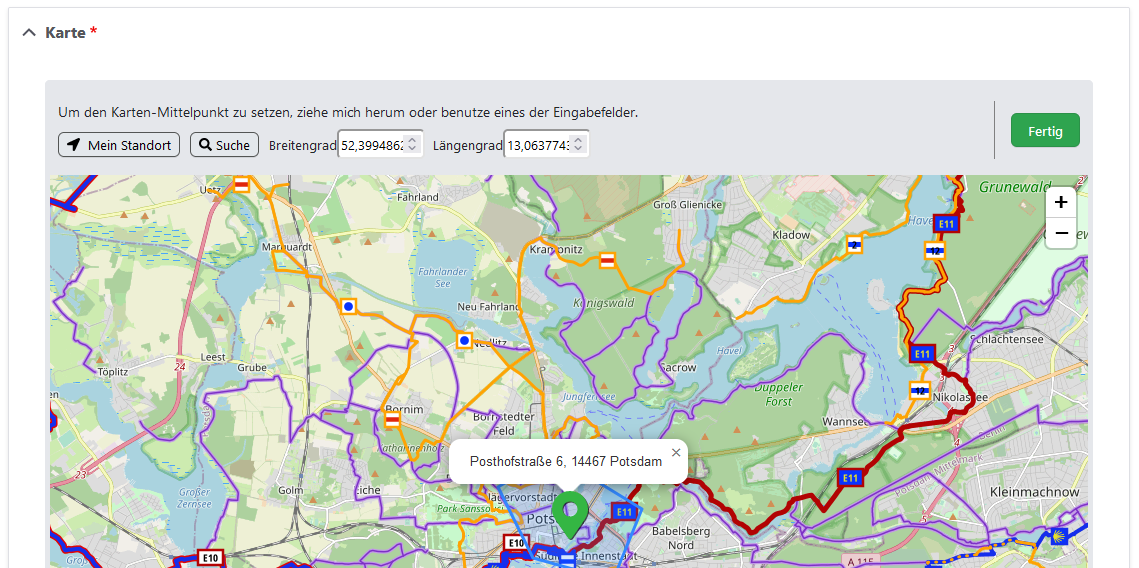Adjust the Längengrad spinner arrows
This screenshot has height=568, width=1139.
tap(578, 145)
